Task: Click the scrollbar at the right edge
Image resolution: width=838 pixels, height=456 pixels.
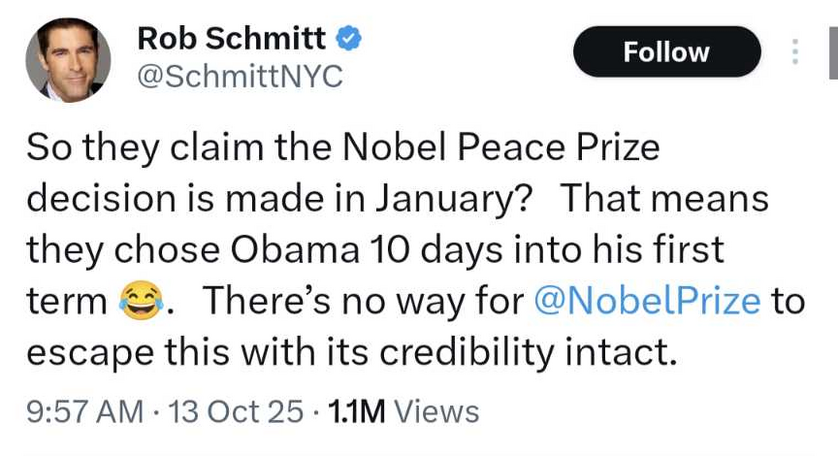Action: point(832,52)
